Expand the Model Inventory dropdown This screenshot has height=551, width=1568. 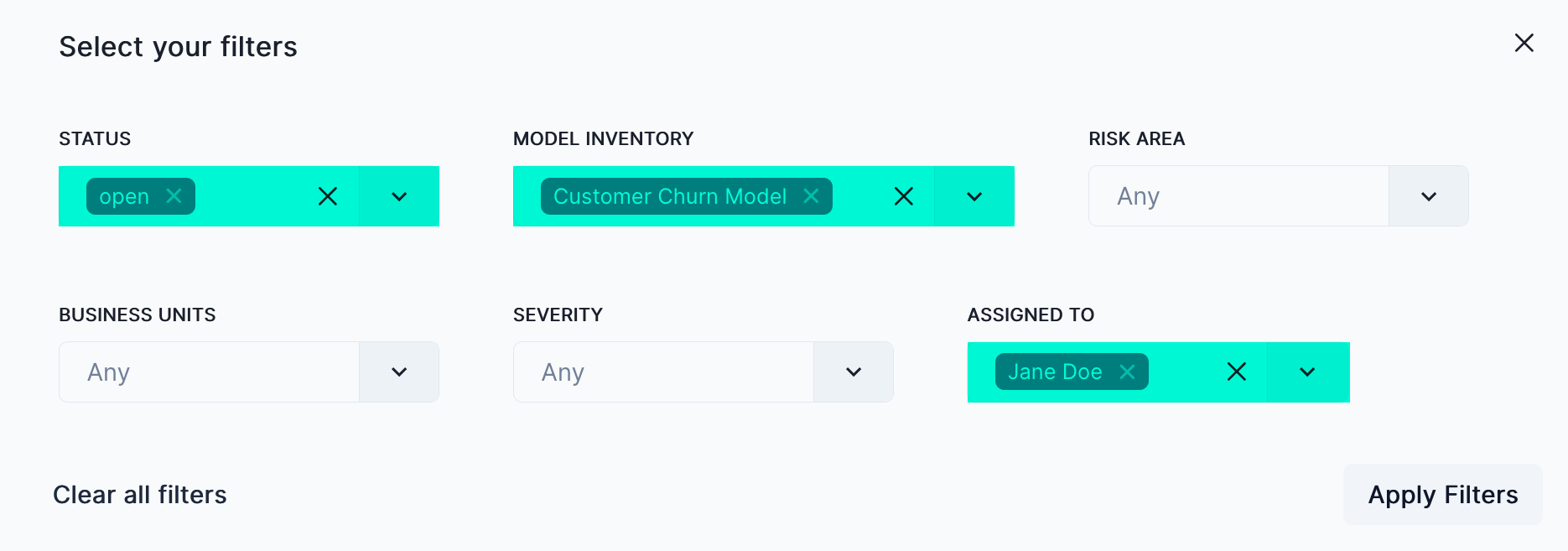(974, 195)
